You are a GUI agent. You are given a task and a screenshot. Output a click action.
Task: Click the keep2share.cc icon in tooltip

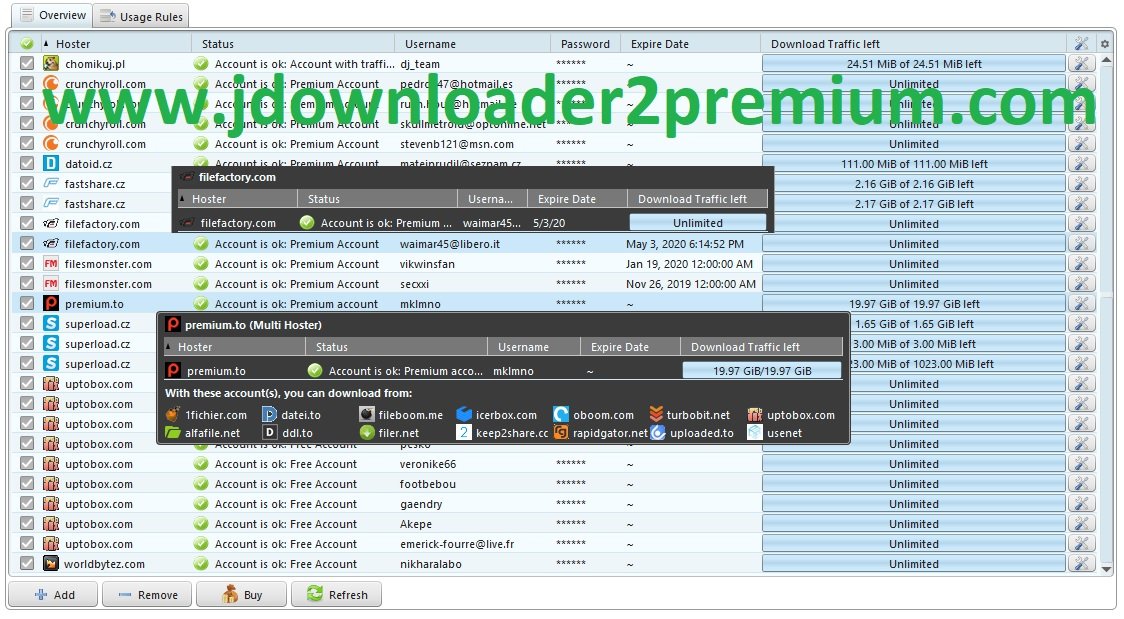(464, 433)
